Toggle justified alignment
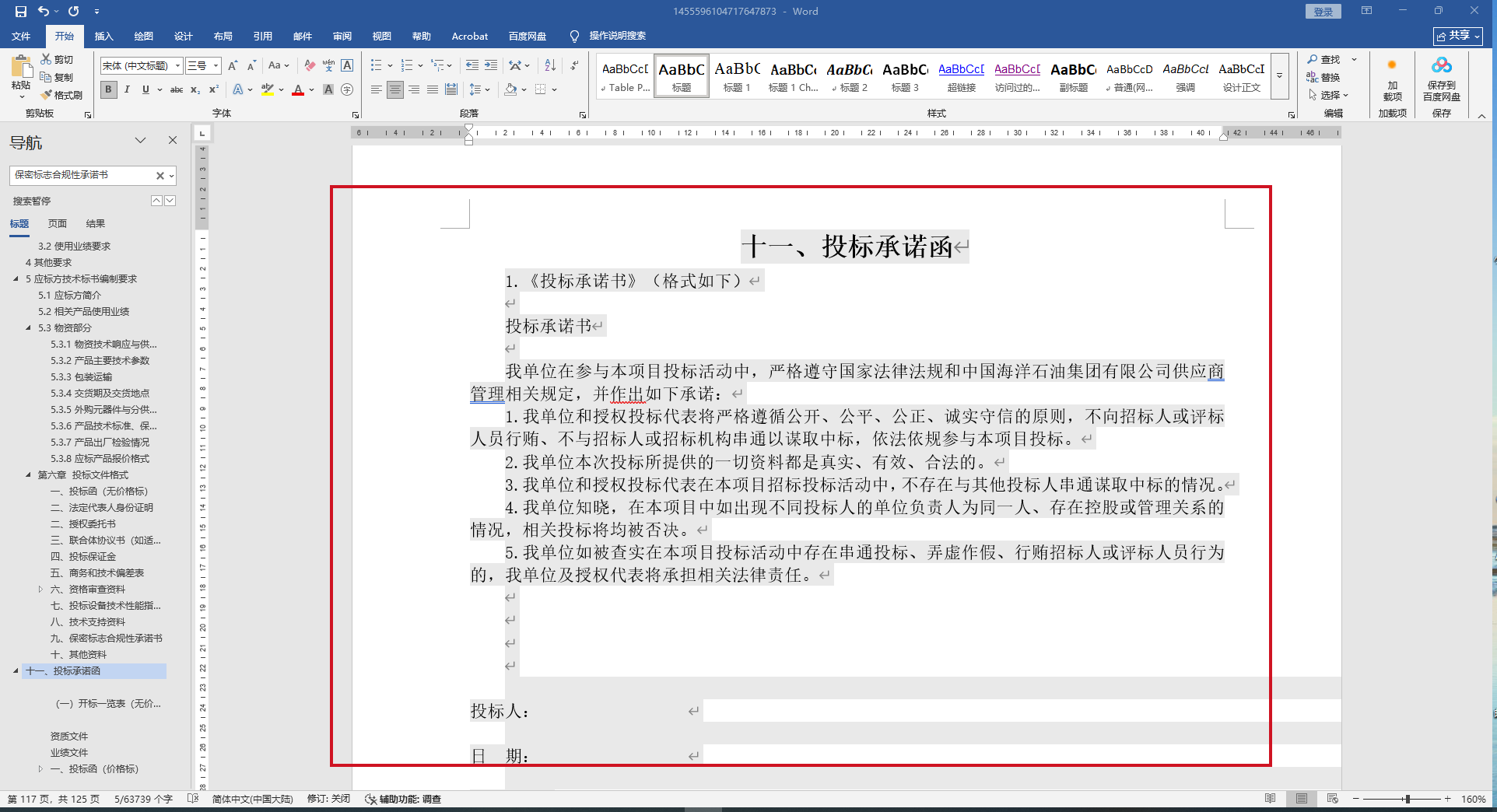 (x=433, y=89)
